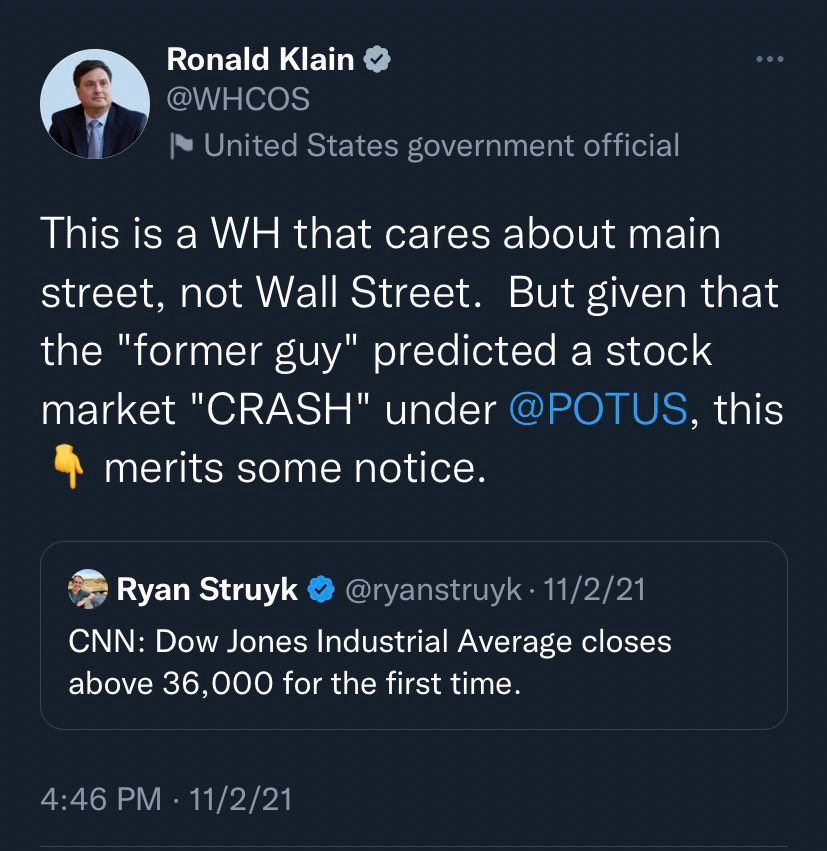Open the Ronald Klain display name

[x=260, y=59]
